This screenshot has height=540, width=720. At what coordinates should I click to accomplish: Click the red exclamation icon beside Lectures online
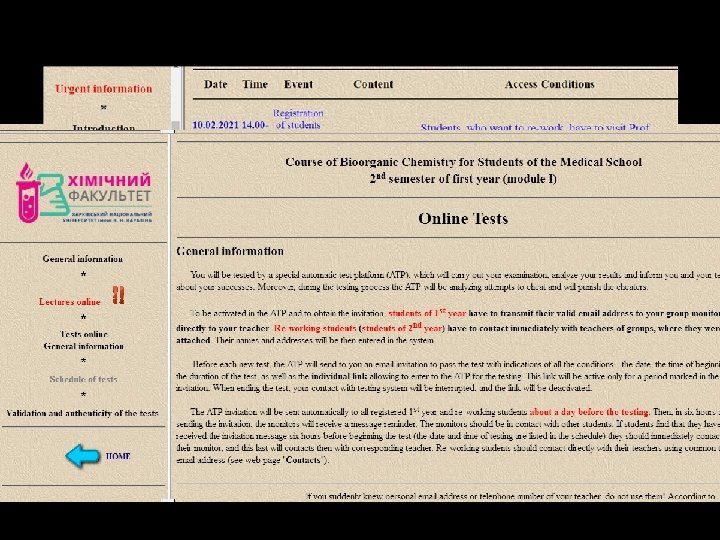pyautogui.click(x=118, y=295)
